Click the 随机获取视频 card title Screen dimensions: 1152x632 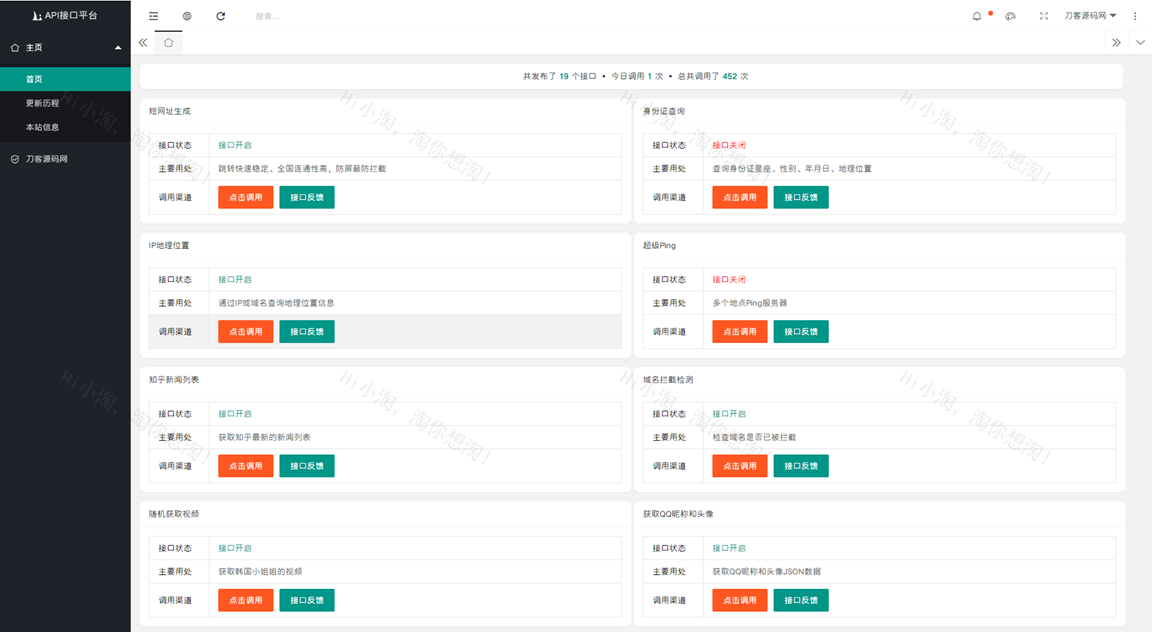[x=174, y=514]
